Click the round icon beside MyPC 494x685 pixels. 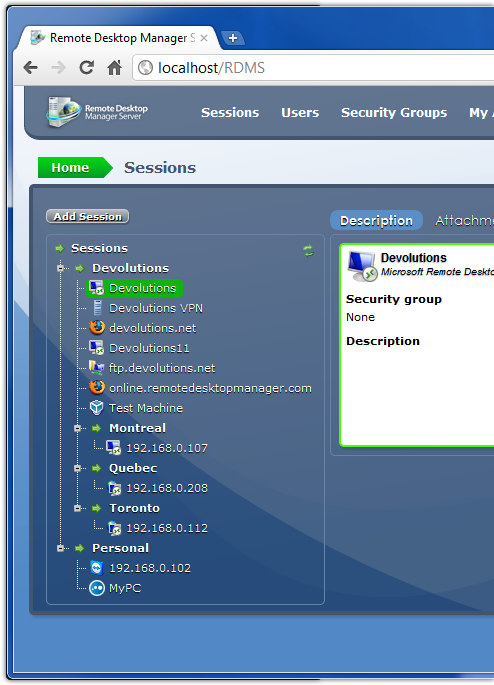pos(97,588)
